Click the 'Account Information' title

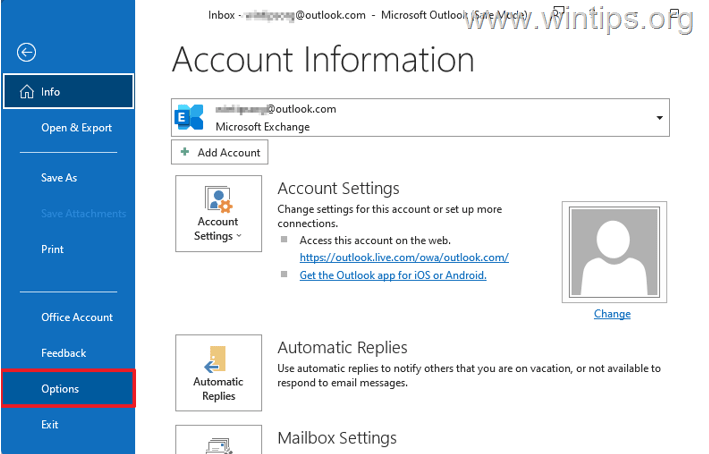(323, 60)
